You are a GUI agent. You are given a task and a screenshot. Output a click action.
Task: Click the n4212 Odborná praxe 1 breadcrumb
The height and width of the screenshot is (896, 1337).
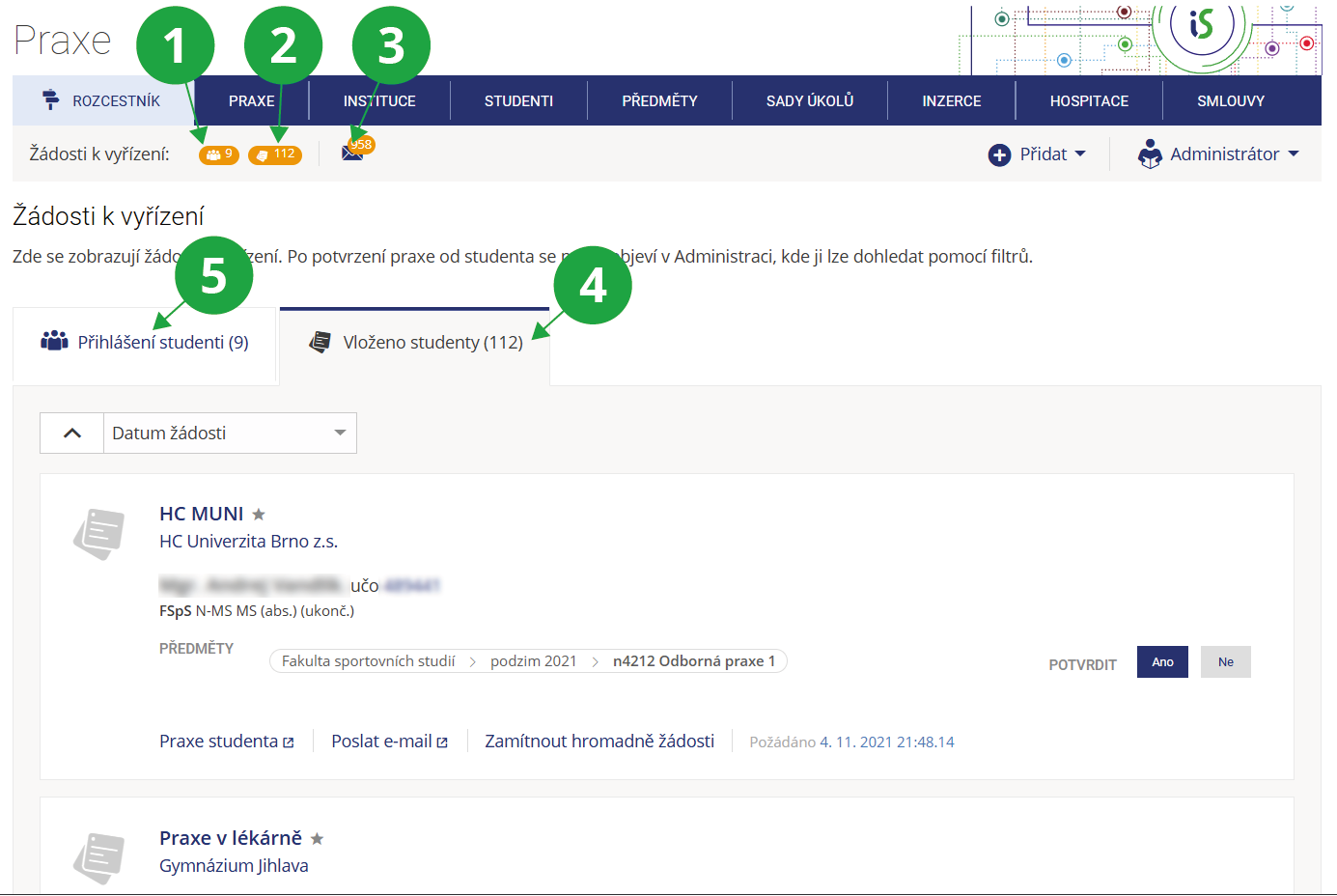point(693,661)
